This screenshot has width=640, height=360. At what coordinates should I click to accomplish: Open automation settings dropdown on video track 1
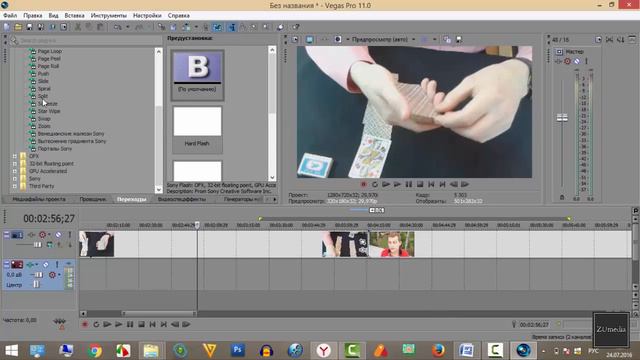(x=49, y=235)
